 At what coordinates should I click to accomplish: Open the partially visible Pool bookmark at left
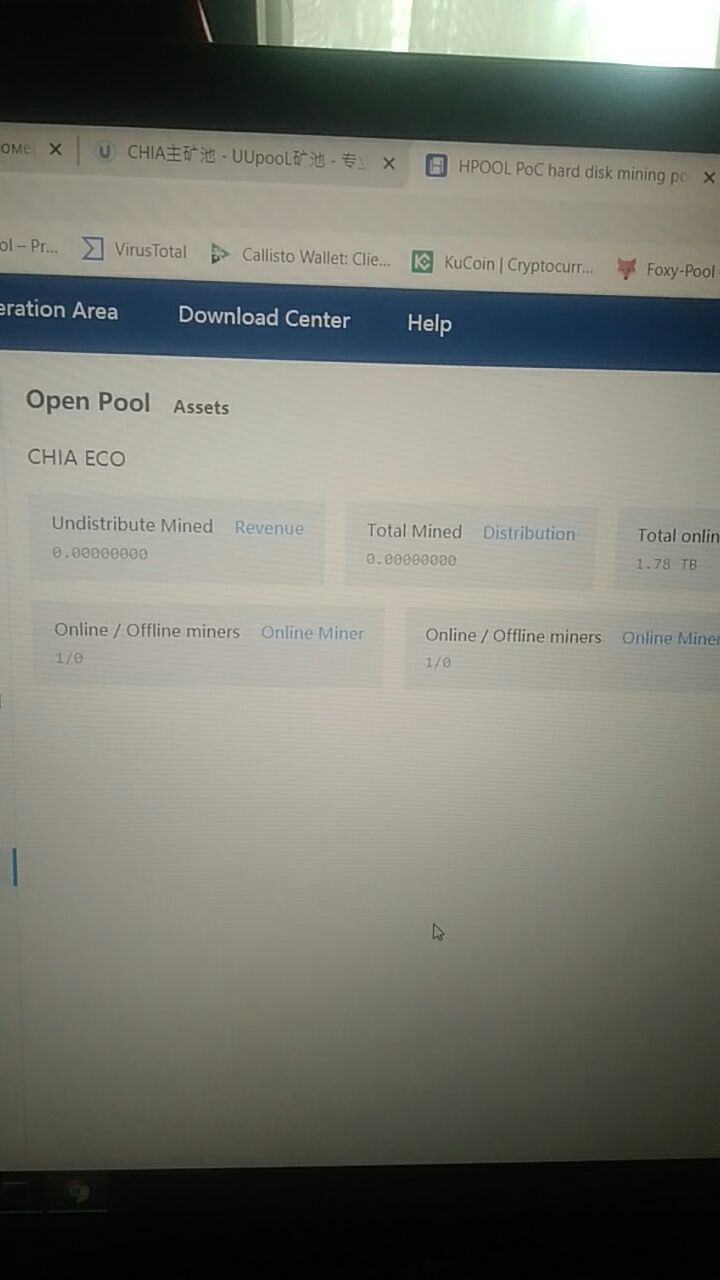click(29, 245)
